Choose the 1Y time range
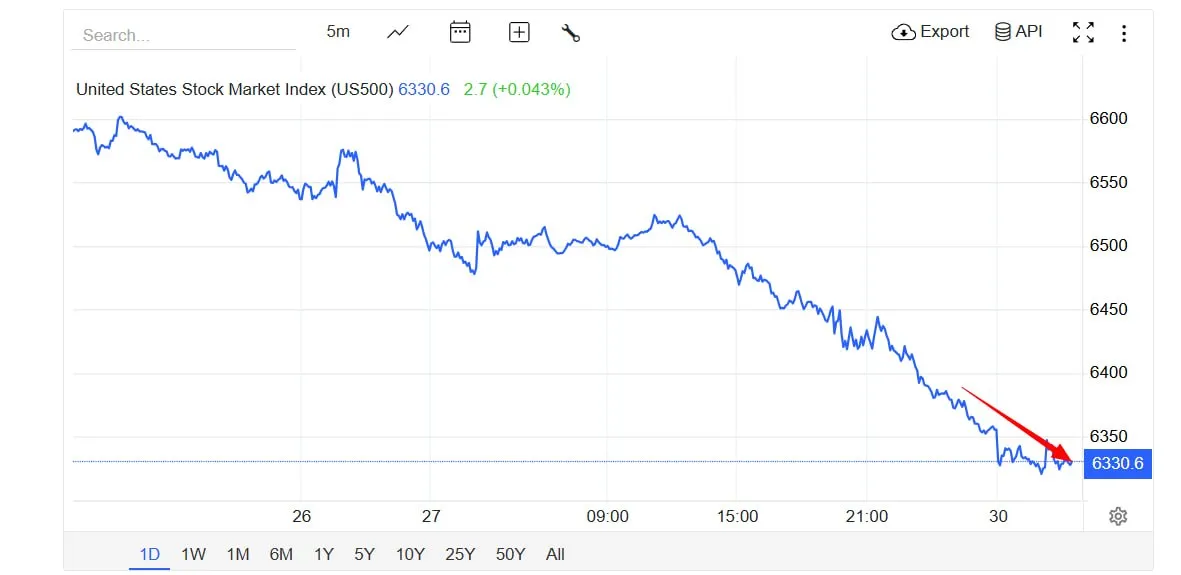Screen dimensions: 1181x575 [324, 554]
